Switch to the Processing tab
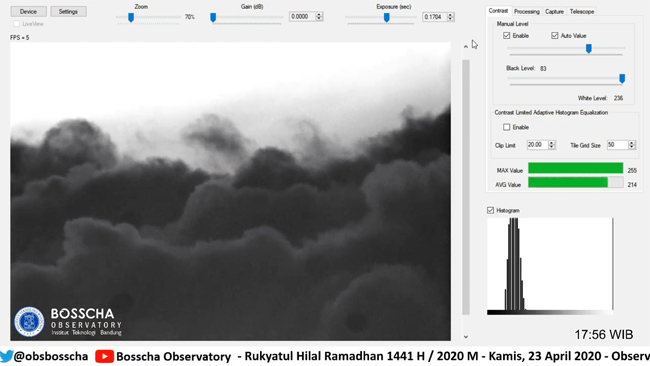This screenshot has height=366, width=650. 527,12
